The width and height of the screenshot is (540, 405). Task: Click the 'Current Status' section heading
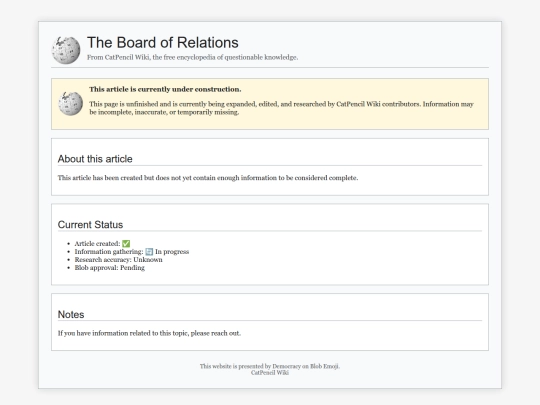(x=90, y=225)
